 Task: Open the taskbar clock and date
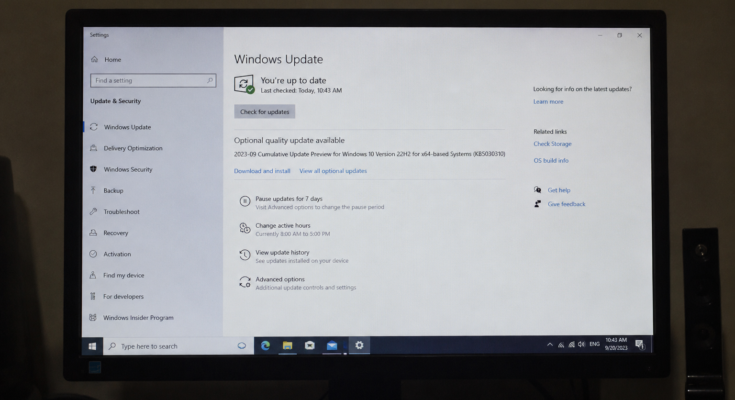pos(616,344)
